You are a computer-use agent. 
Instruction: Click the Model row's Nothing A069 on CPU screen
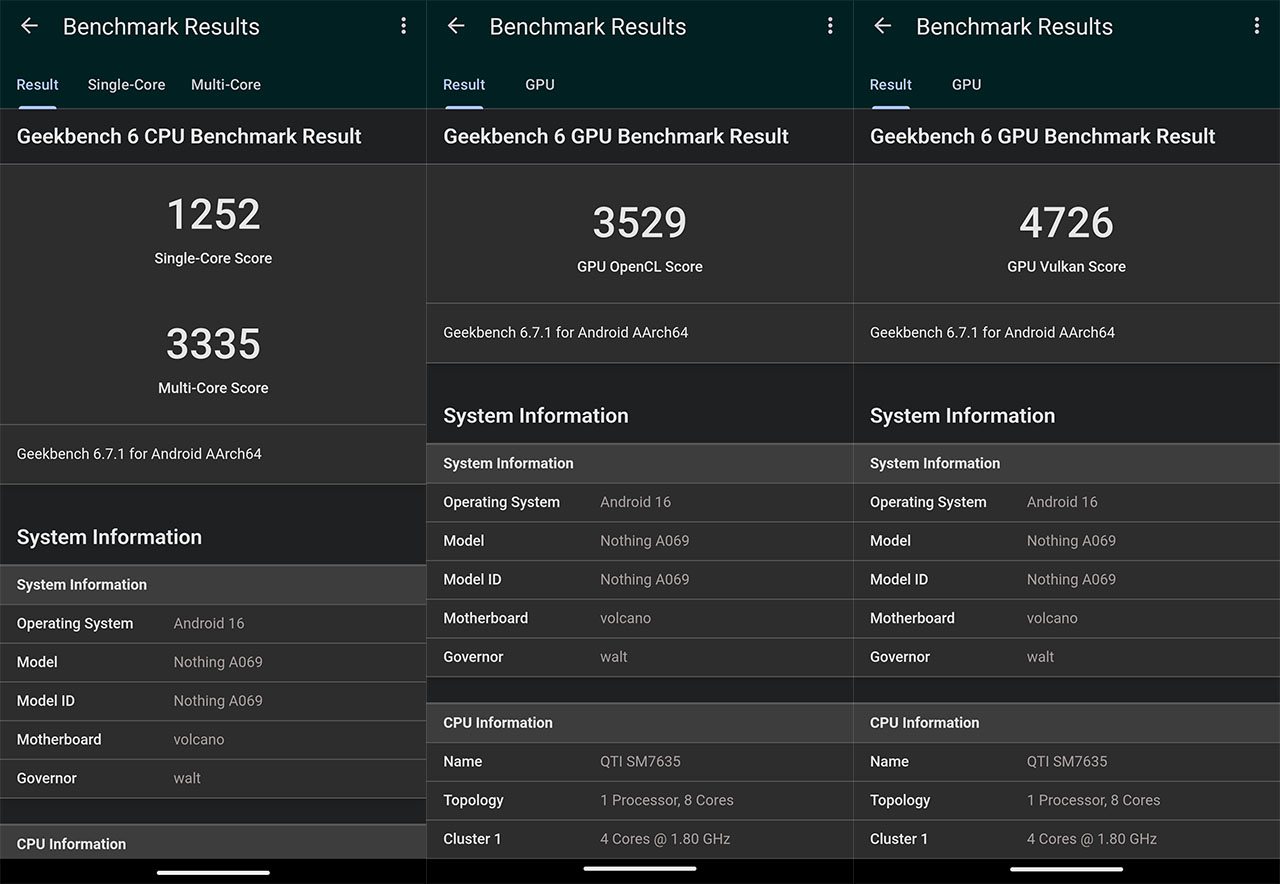[218, 662]
